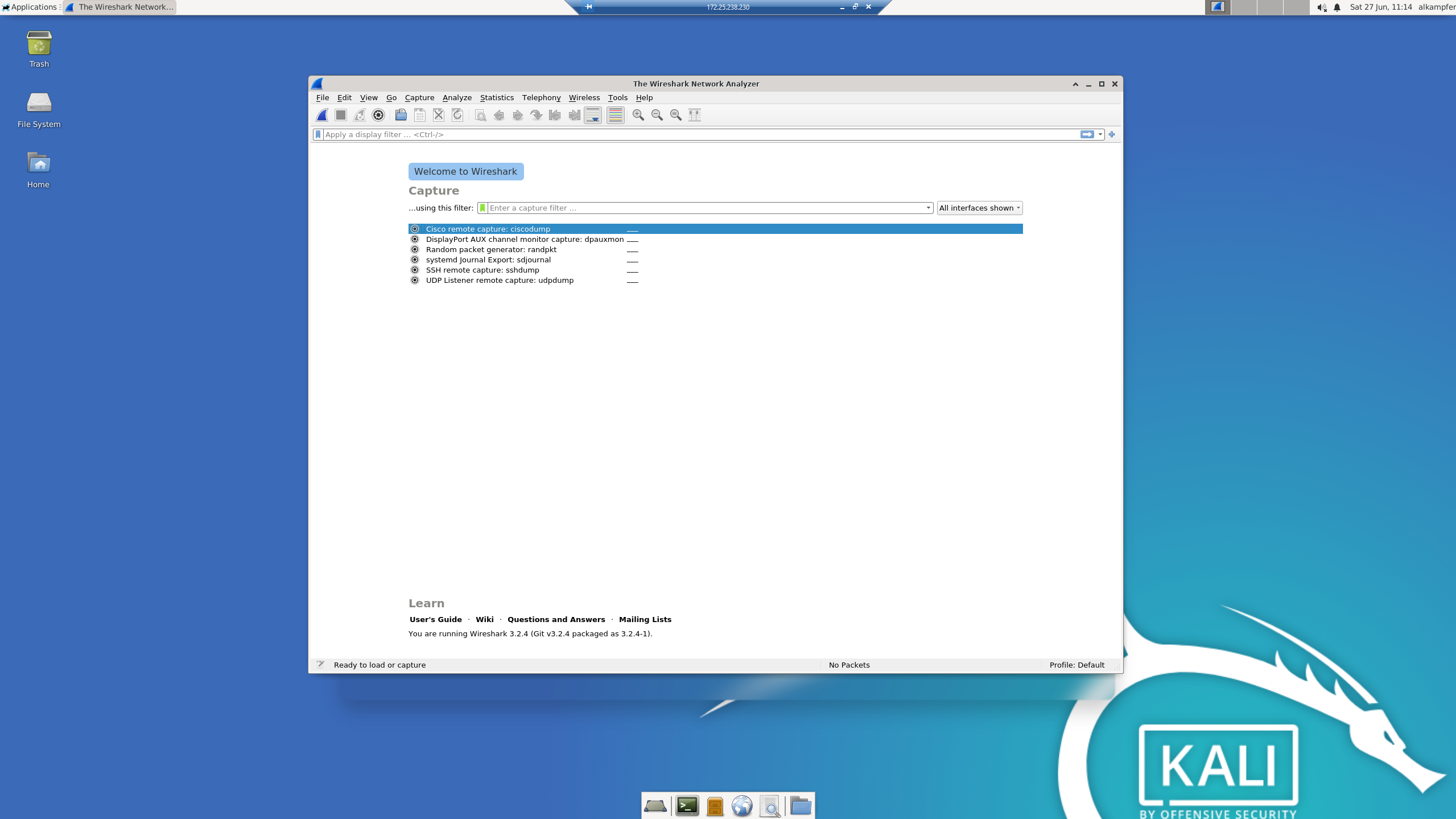Add display filter button plus icon
Viewport: 1456px width, 819px height.
1112,135
